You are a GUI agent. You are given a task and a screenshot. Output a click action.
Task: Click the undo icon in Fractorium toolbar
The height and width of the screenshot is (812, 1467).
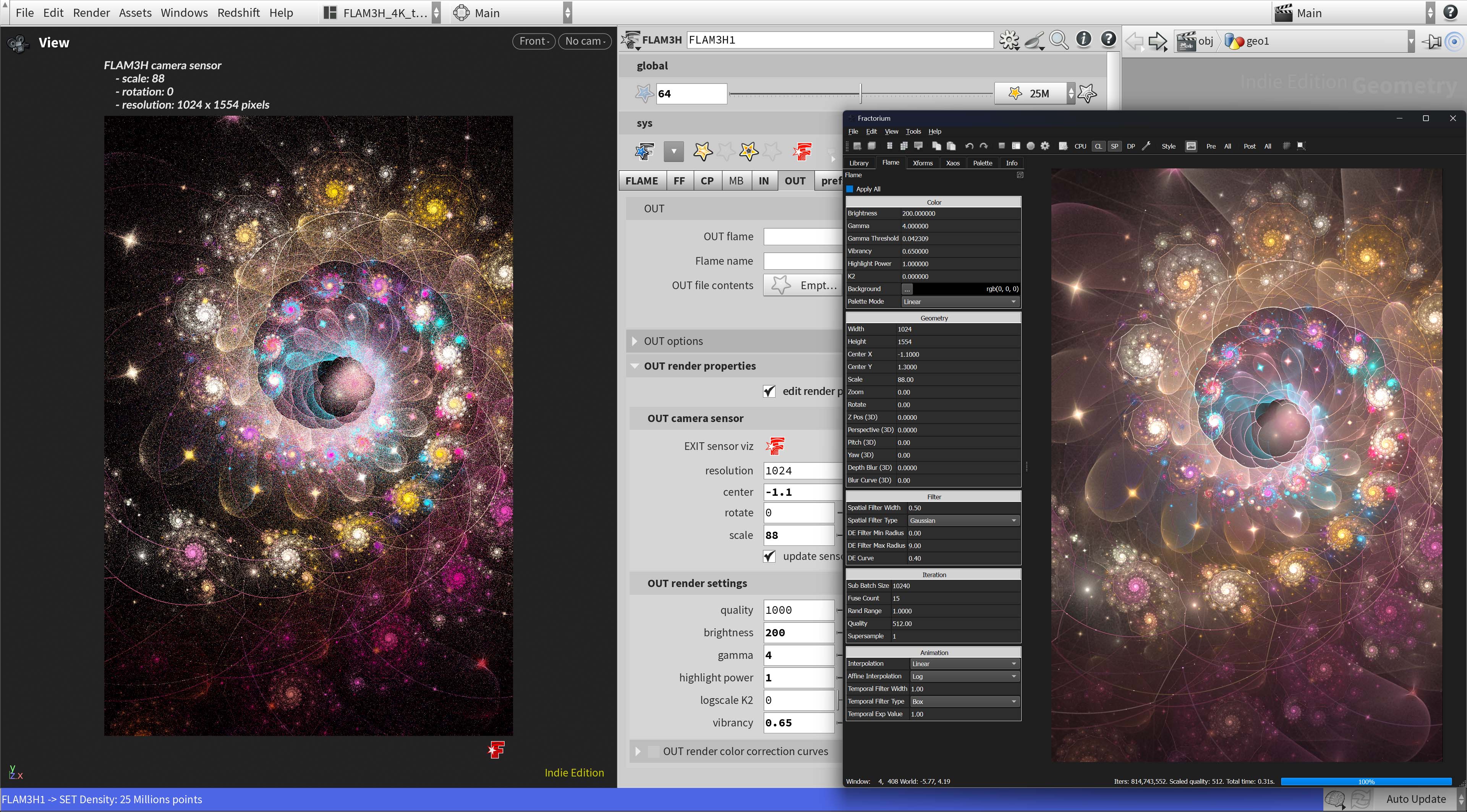click(969, 146)
